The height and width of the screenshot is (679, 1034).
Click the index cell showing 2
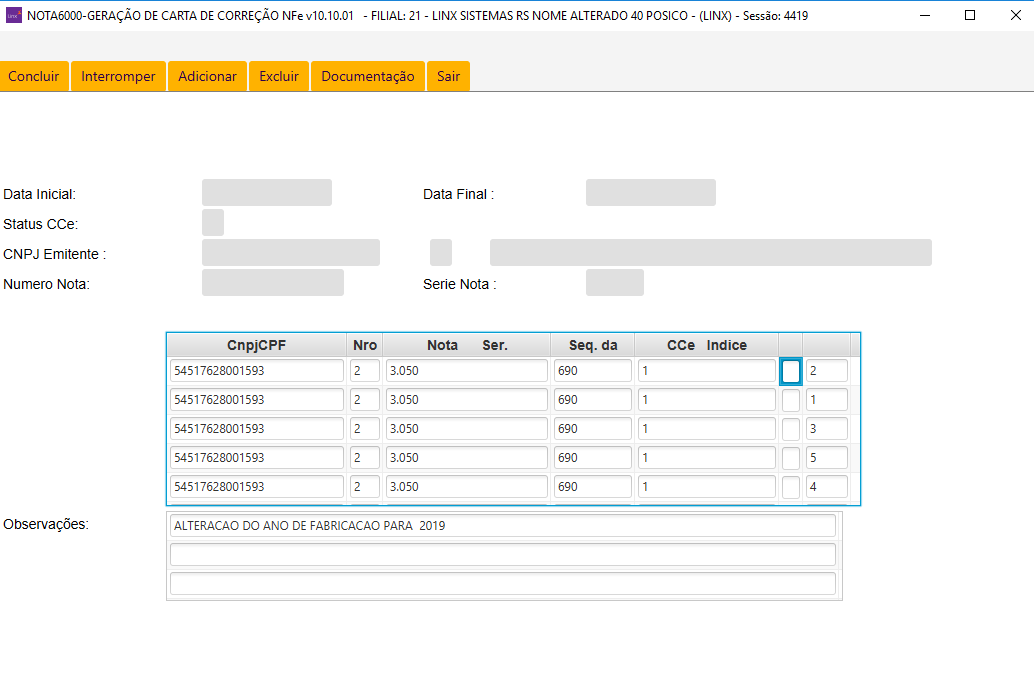(827, 371)
